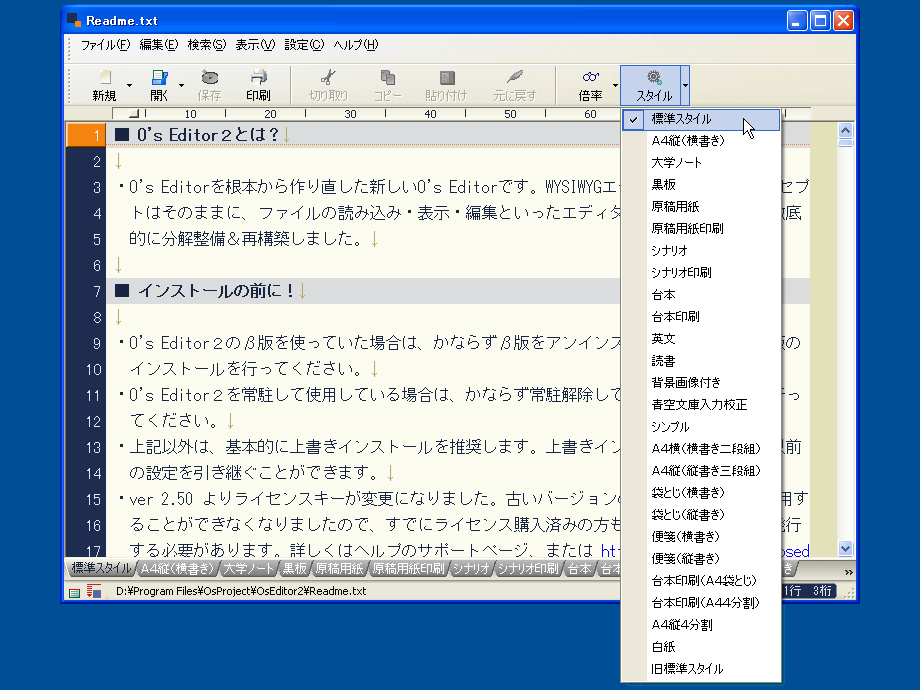920x690 pixels.
Task: Choose 英文 from the style list
Action: [x=701, y=339]
